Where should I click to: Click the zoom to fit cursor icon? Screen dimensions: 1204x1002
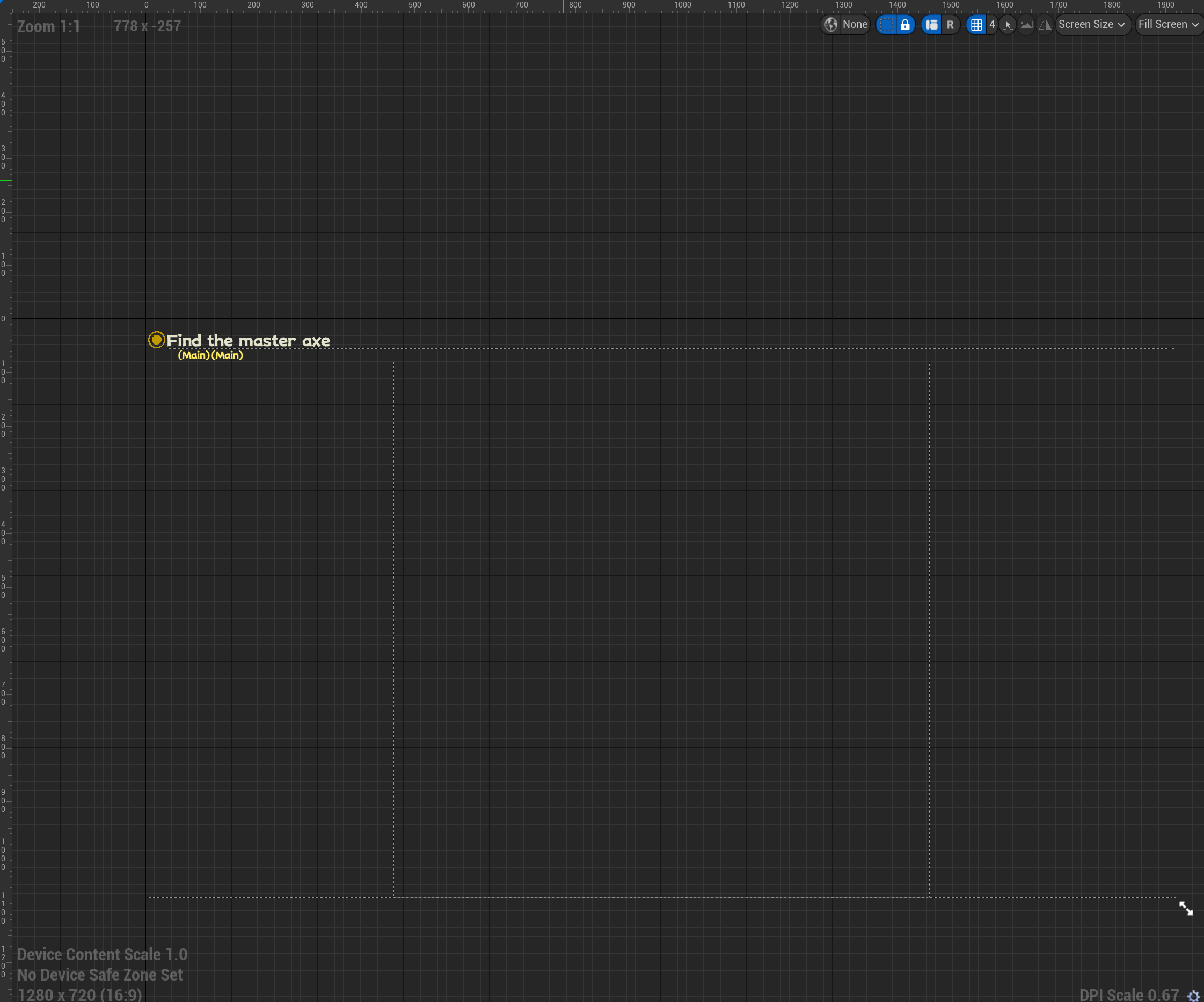pyautogui.click(x=1008, y=25)
